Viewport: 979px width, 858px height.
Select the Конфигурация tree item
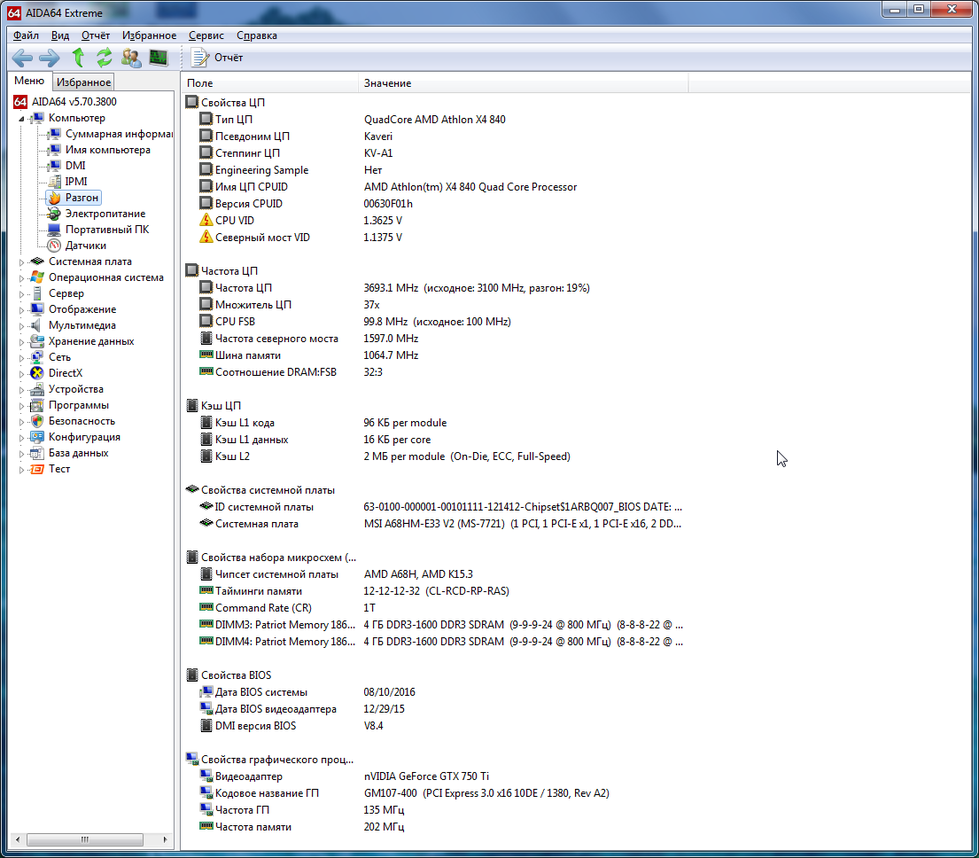pos(84,437)
